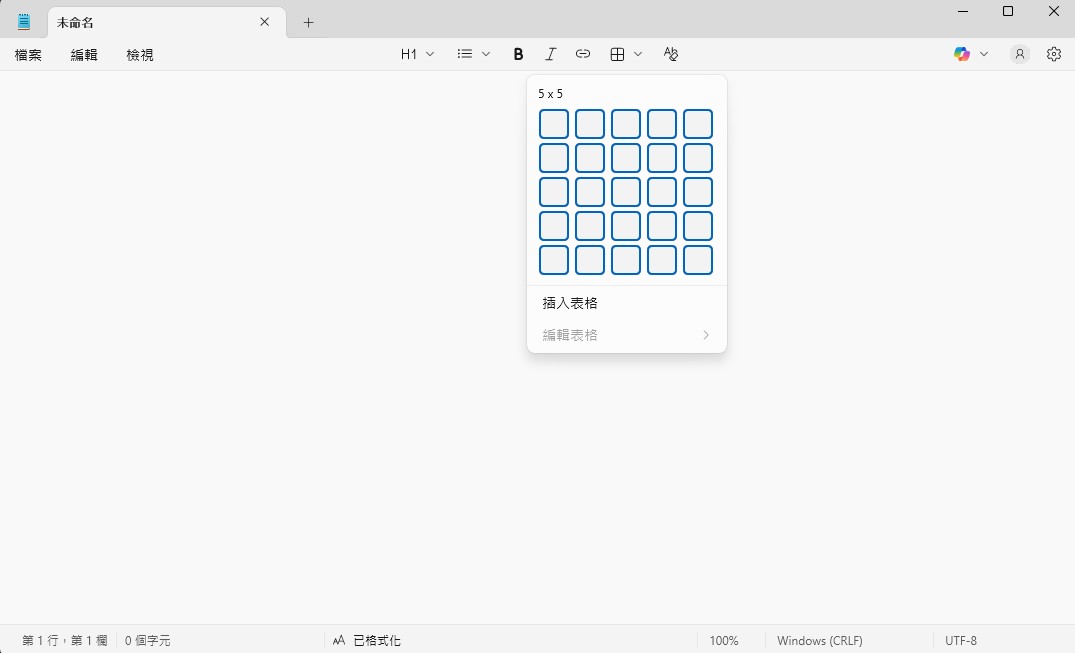Open Copilot from the toolbar
Image resolution: width=1075 pixels, height=653 pixels.
coord(960,54)
